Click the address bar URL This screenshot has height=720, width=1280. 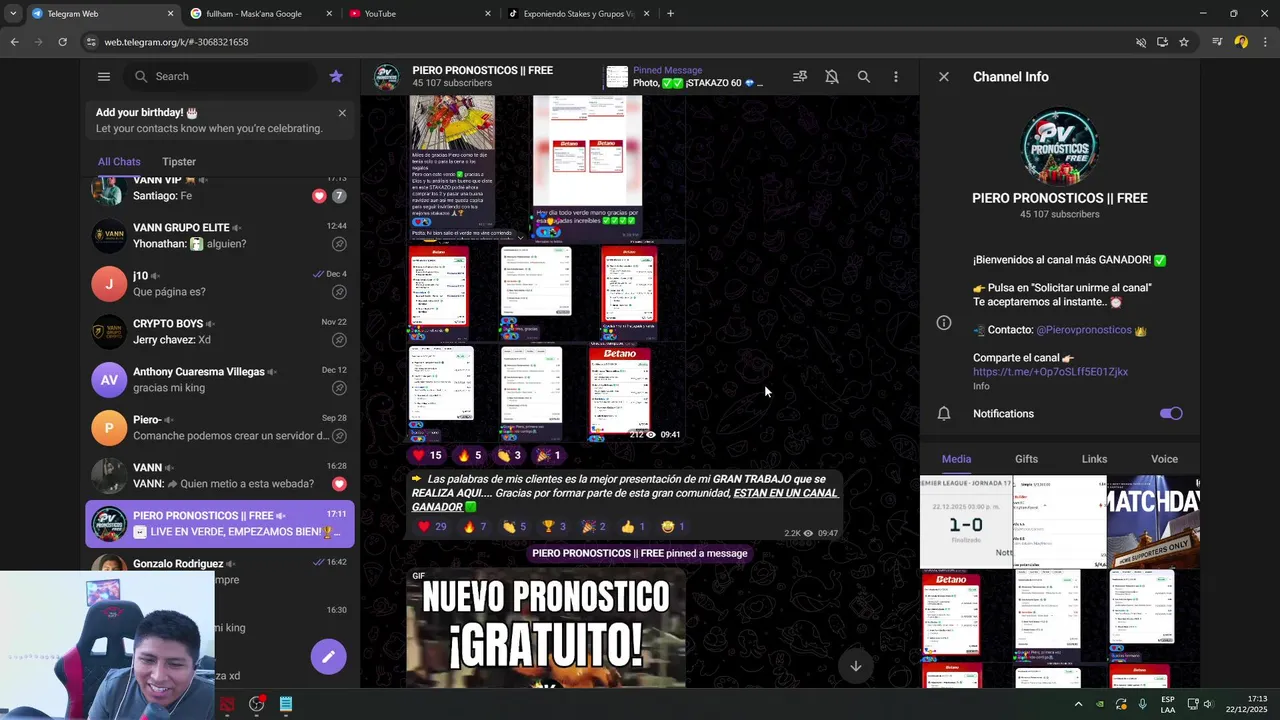pos(177,42)
